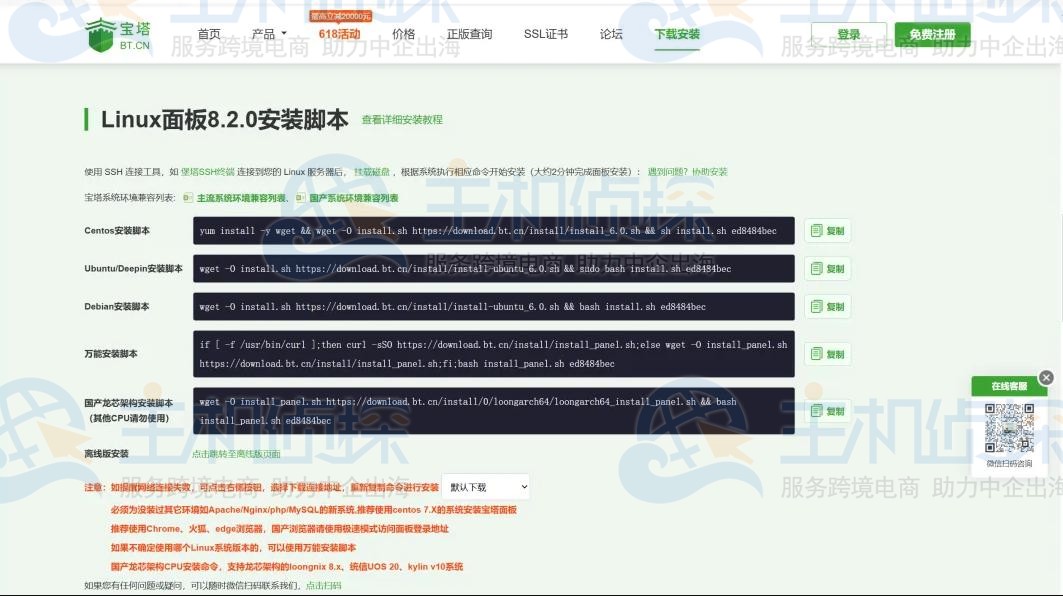Screen dimensions: 1063x596
Task: Click the WeChat QR code image
Action: [1009, 428]
